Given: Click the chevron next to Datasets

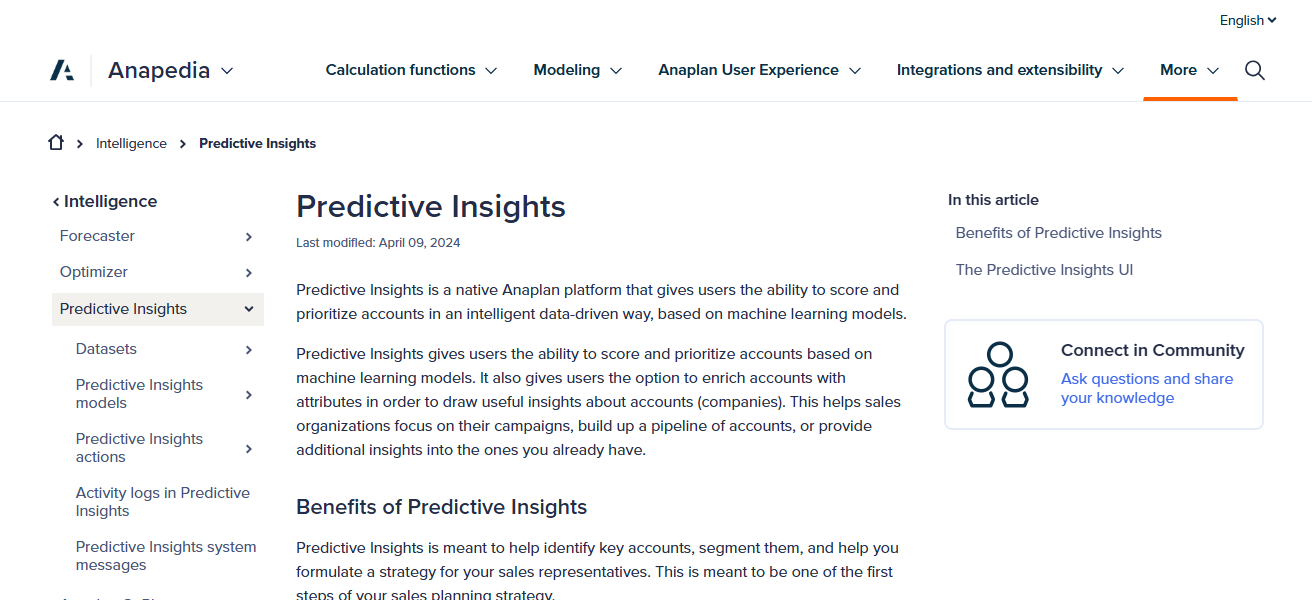Looking at the screenshot, I should click(247, 349).
